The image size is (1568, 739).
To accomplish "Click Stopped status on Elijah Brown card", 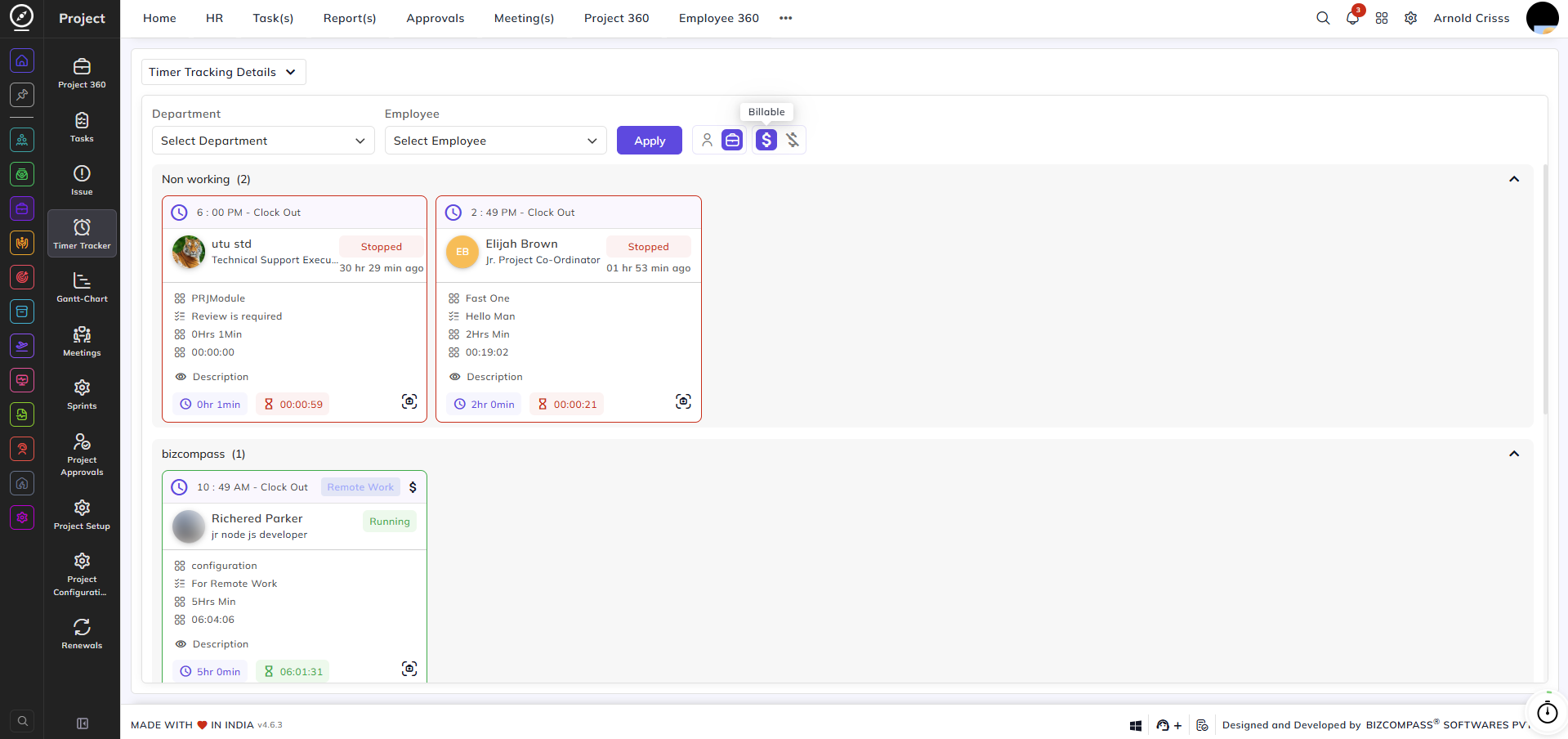I will [x=648, y=247].
